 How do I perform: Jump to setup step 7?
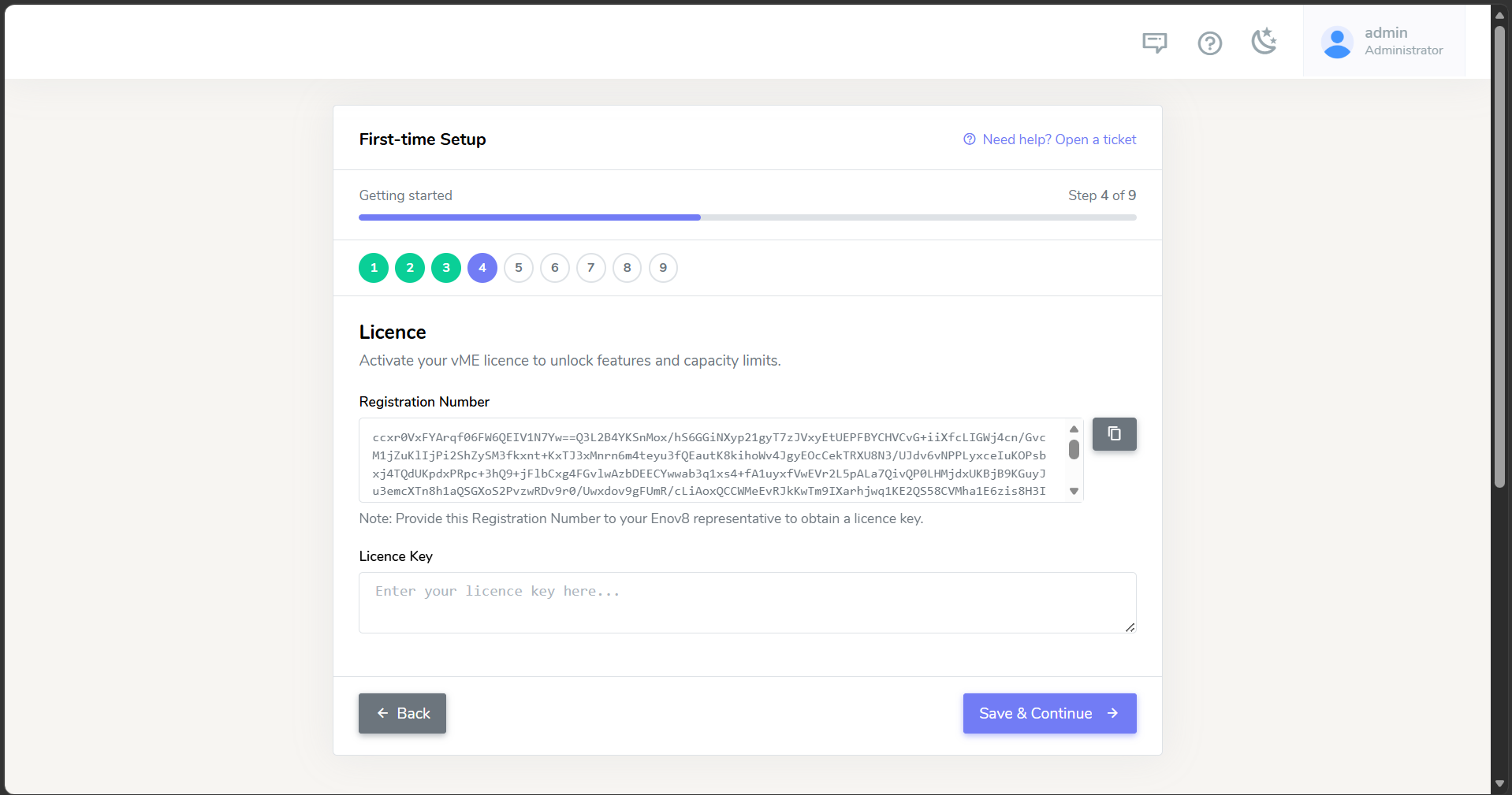[x=591, y=268]
